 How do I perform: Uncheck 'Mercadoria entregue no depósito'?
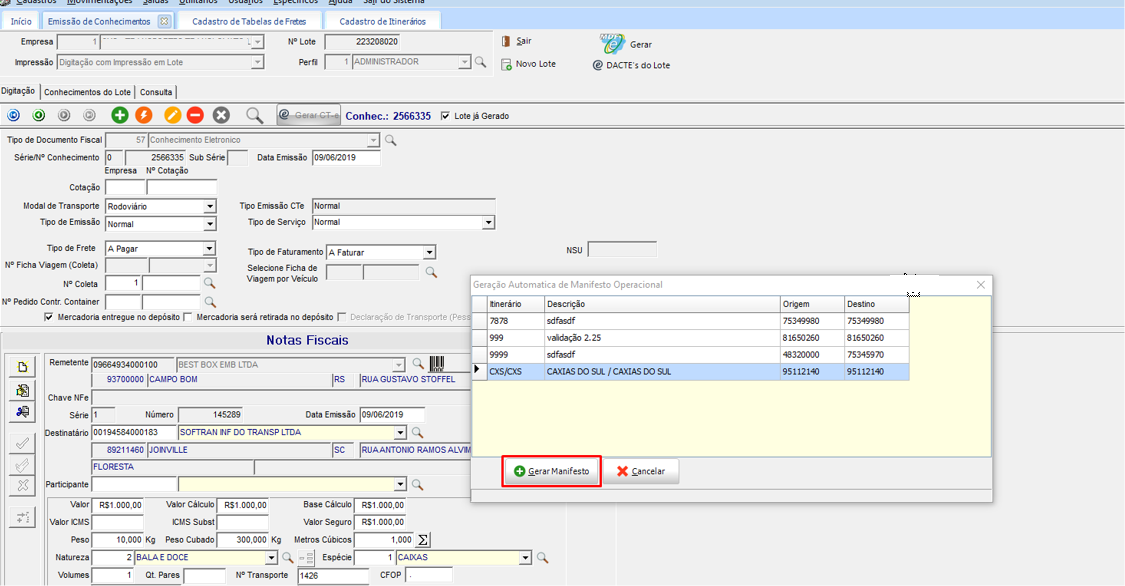click(x=49, y=317)
